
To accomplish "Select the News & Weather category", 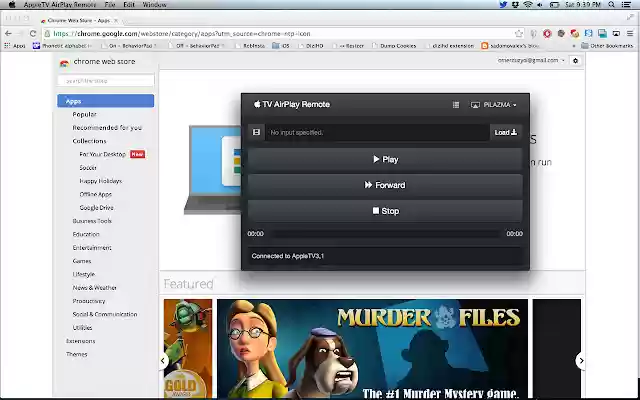I will (x=94, y=288).
